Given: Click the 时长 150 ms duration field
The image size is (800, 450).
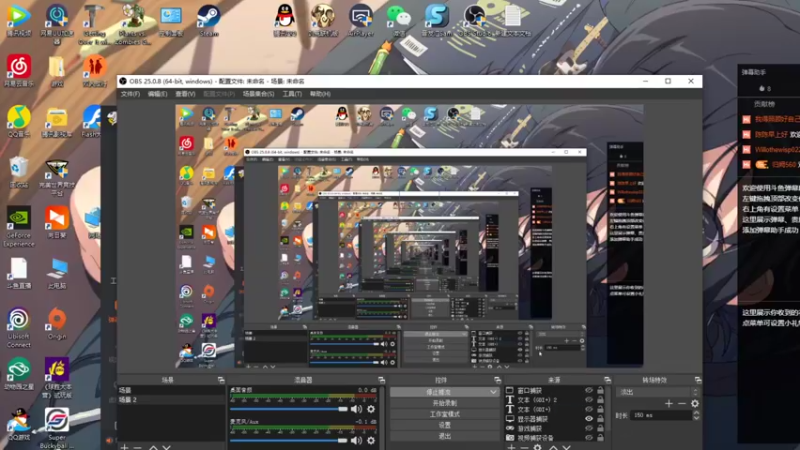Looking at the screenshot, I should [661, 415].
